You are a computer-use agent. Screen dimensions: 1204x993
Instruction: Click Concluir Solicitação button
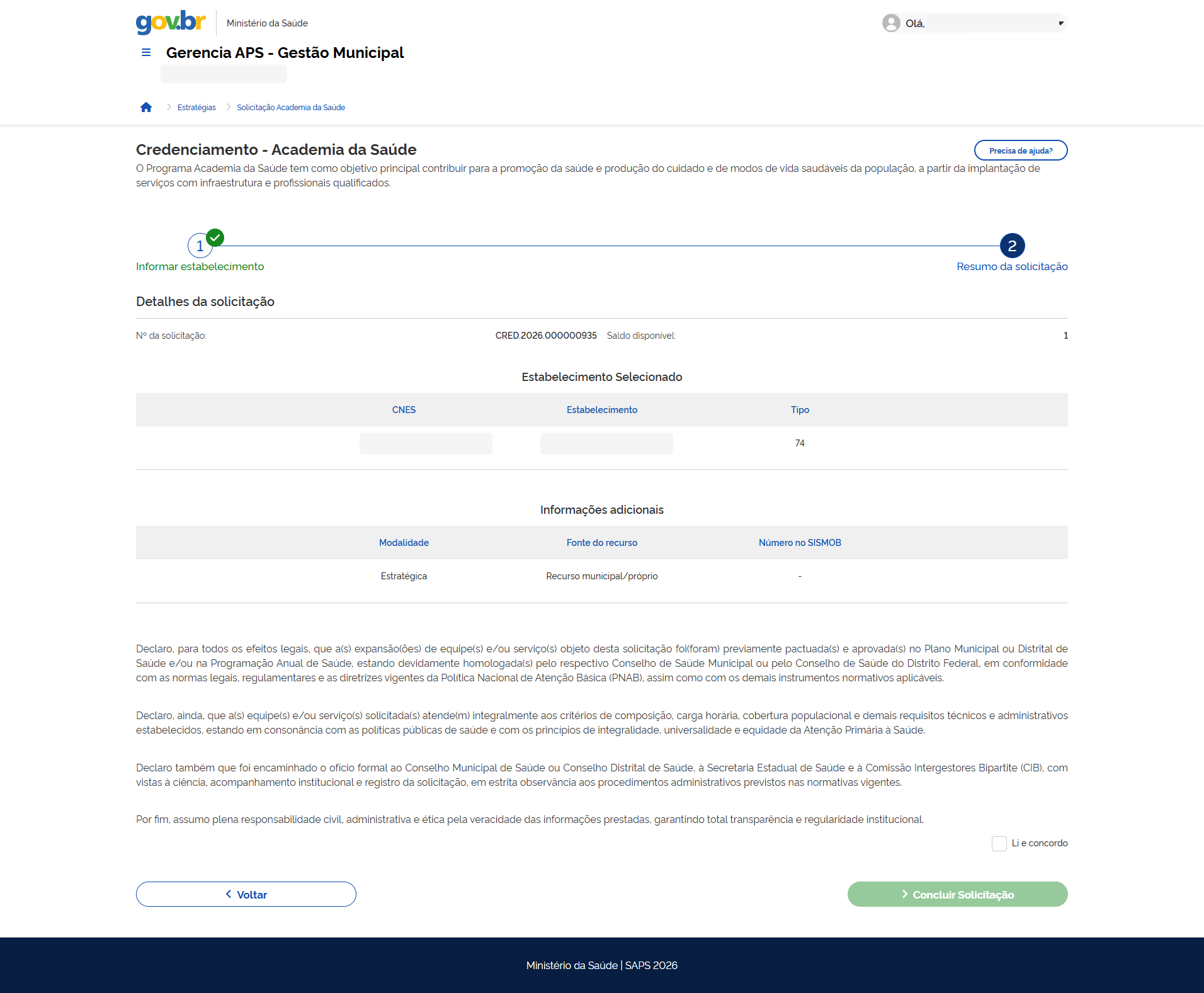tap(957, 894)
